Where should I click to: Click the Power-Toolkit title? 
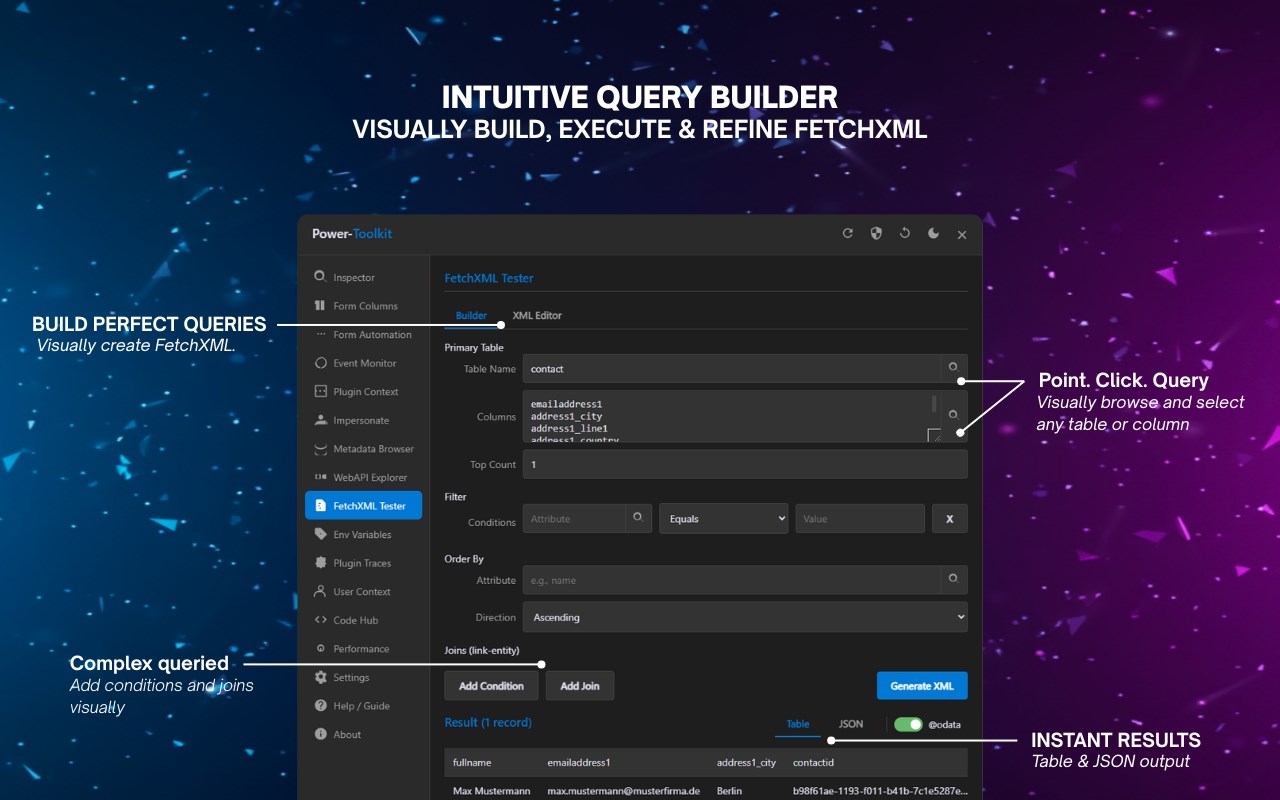point(352,234)
